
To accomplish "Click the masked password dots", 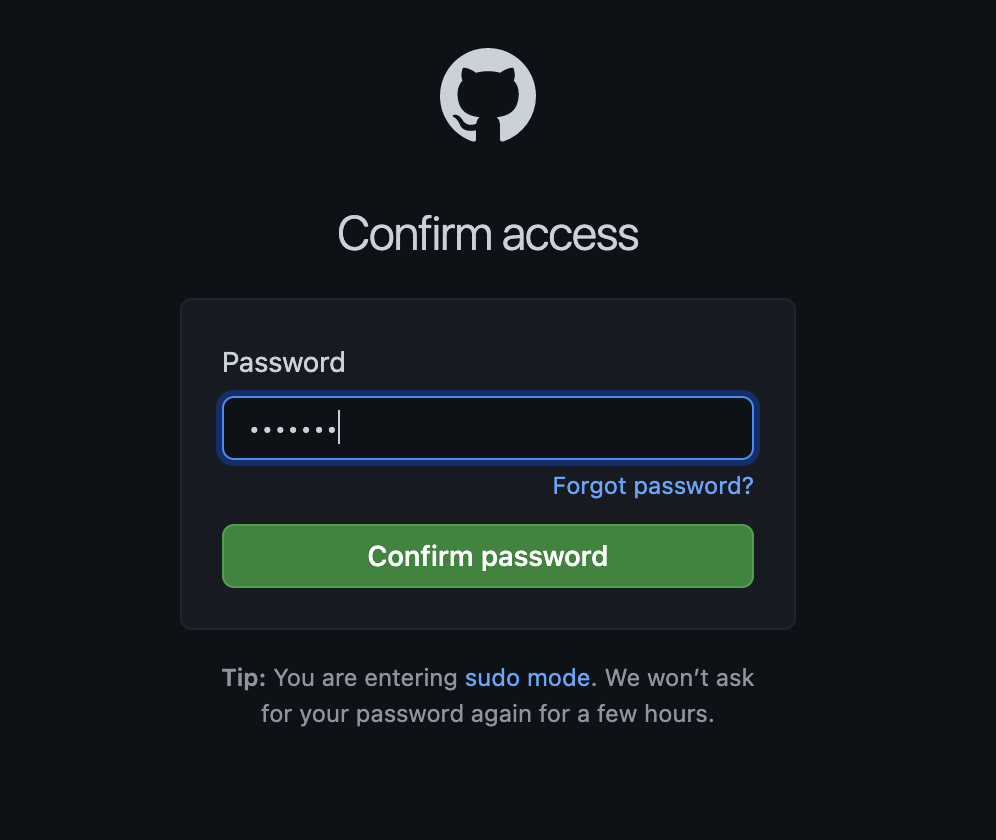I will pyautogui.click(x=291, y=429).
